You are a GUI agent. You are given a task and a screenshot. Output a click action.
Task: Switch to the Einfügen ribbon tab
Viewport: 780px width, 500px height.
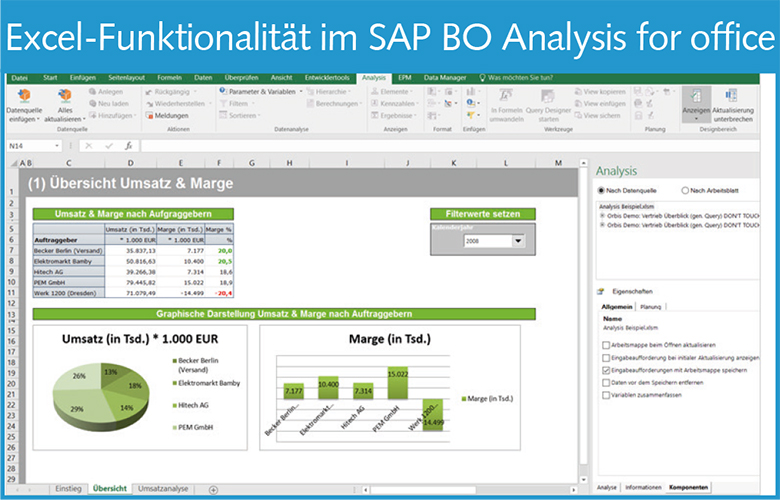pyautogui.click(x=83, y=78)
